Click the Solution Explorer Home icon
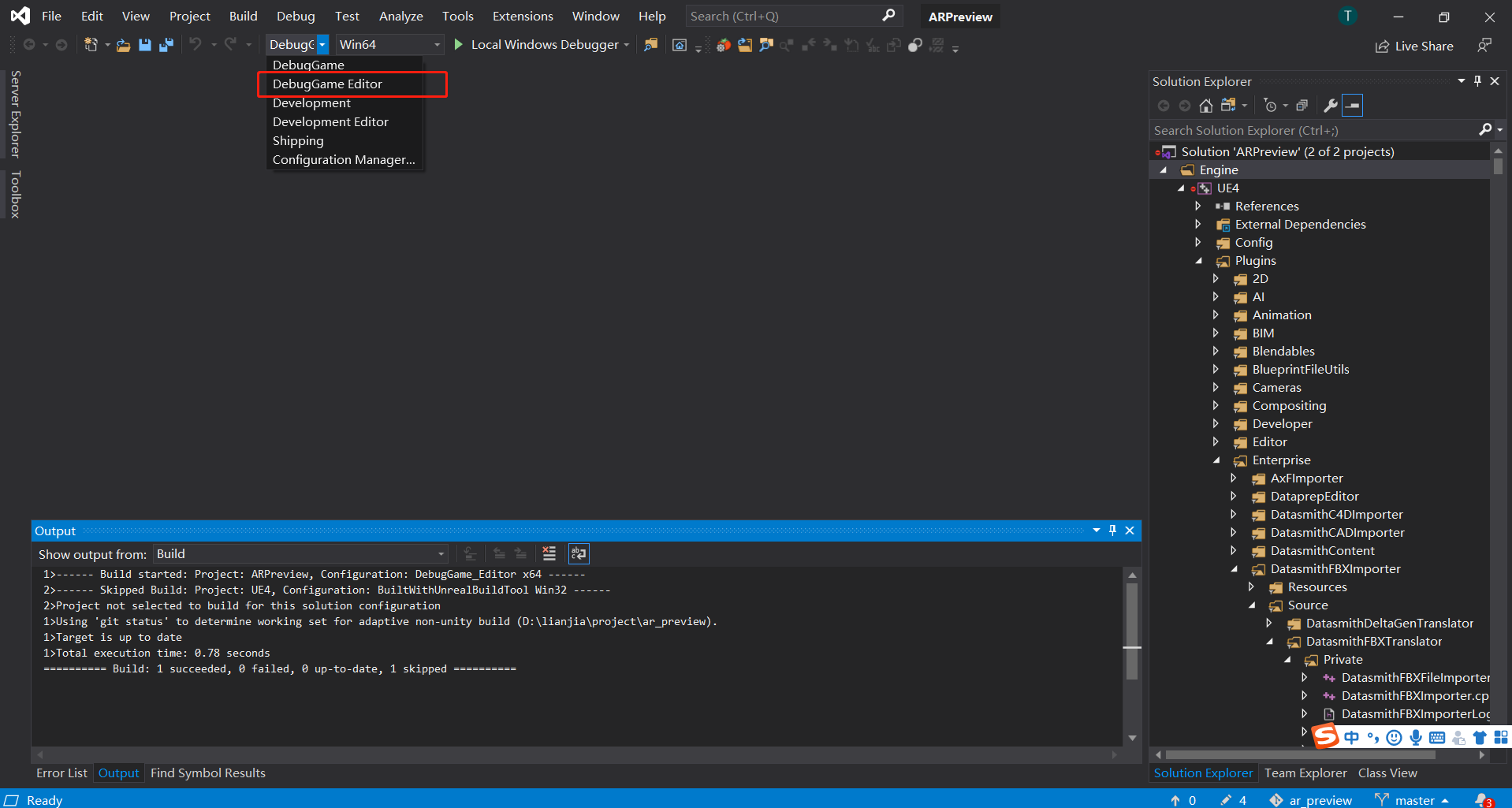 (1206, 106)
